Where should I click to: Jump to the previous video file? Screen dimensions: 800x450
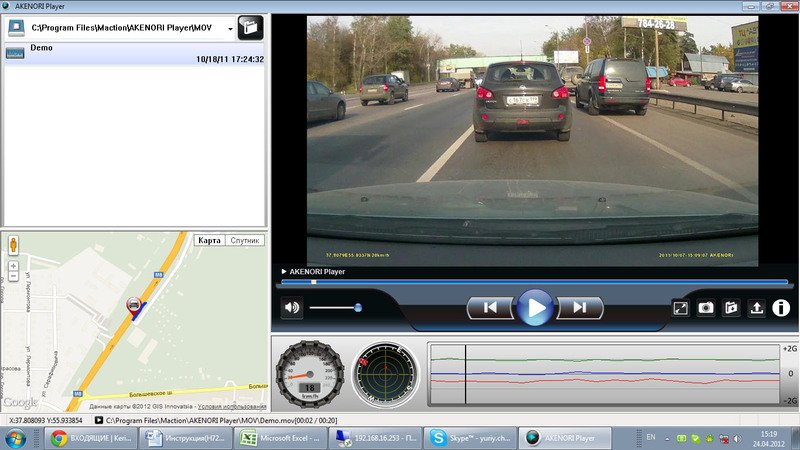[x=490, y=308]
